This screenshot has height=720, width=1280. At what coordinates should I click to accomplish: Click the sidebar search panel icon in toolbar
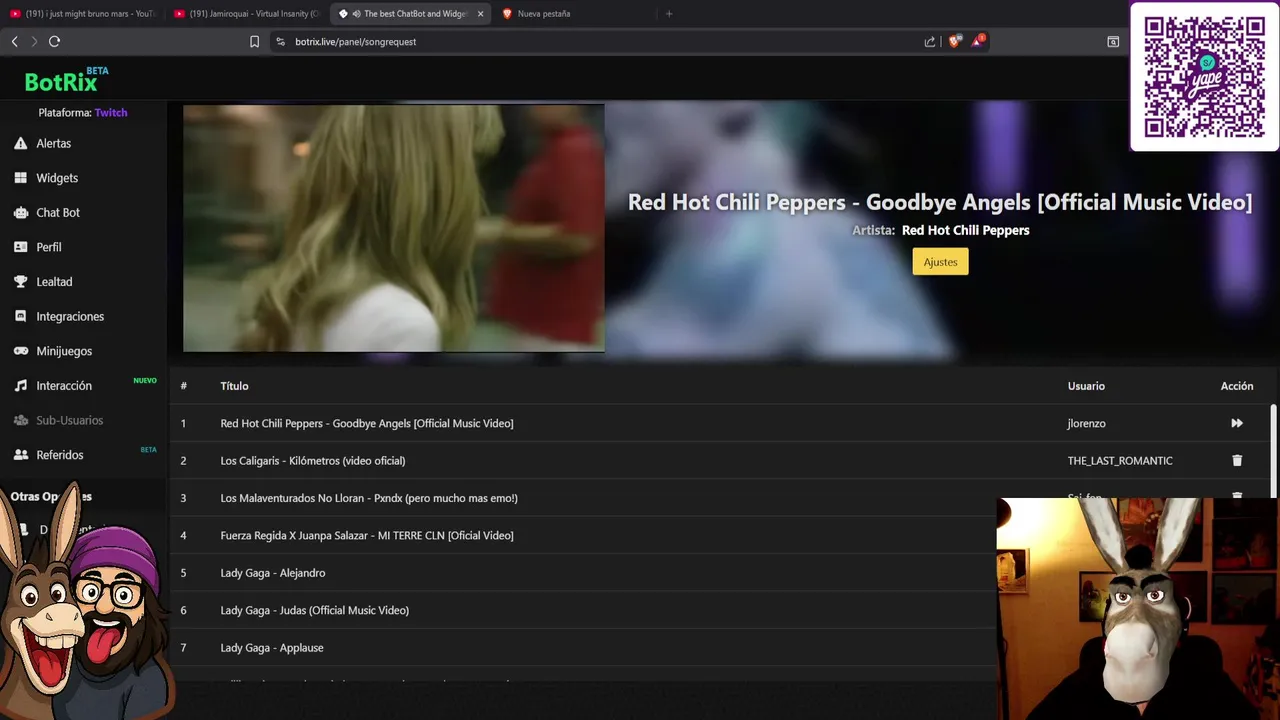(x=1113, y=41)
